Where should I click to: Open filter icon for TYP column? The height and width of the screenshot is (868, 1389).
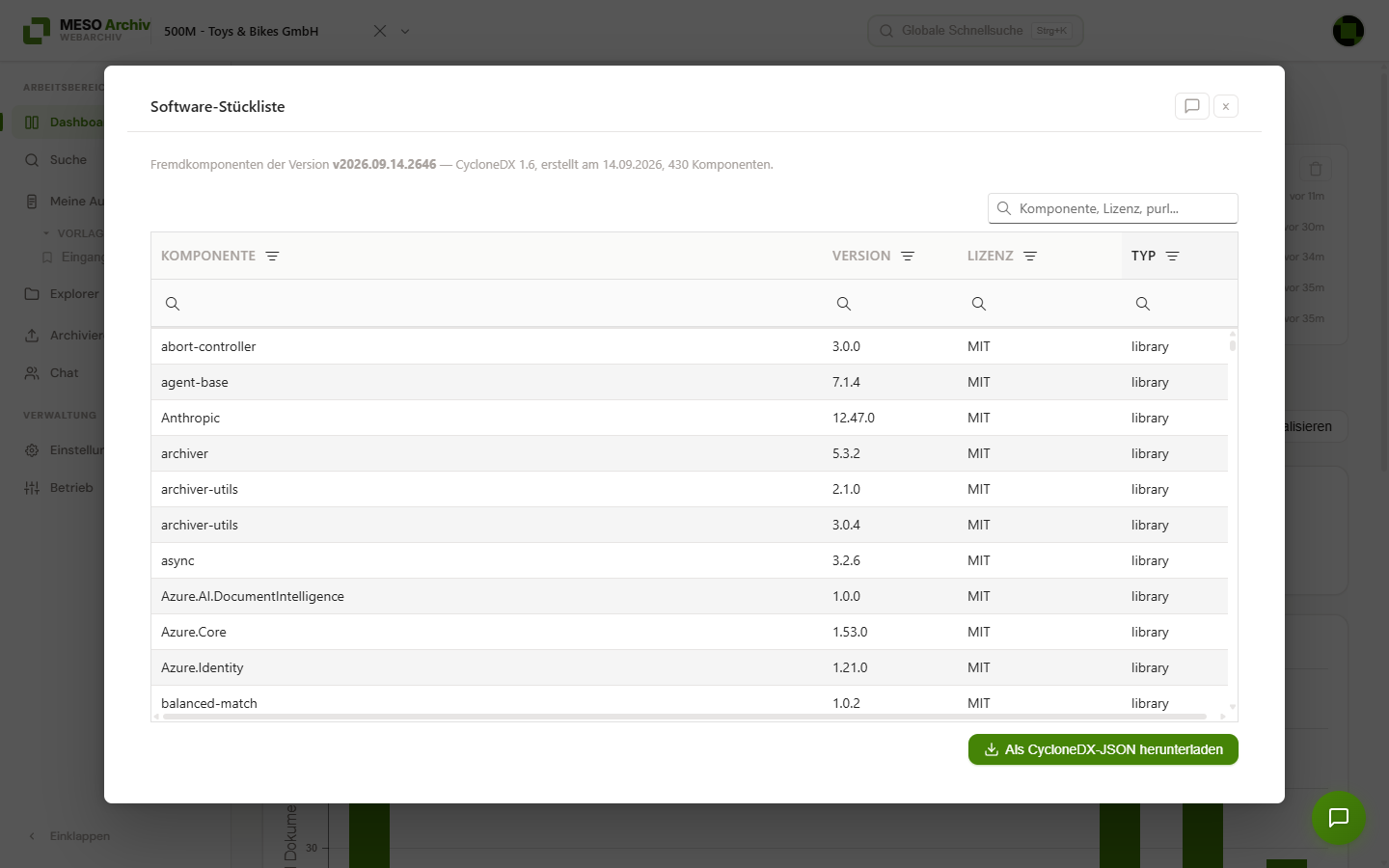tap(1172, 256)
